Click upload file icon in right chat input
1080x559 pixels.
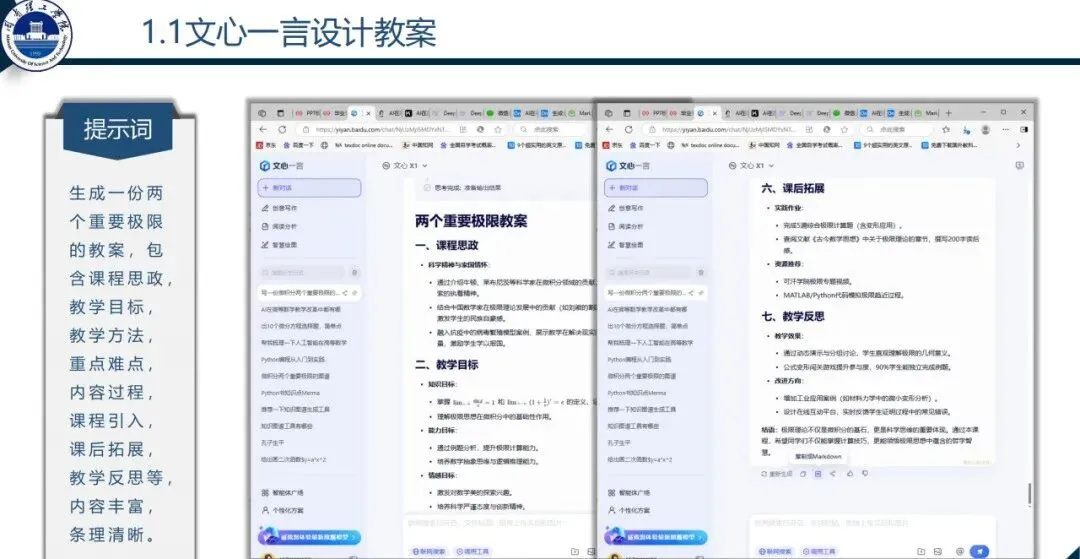(x=922, y=551)
